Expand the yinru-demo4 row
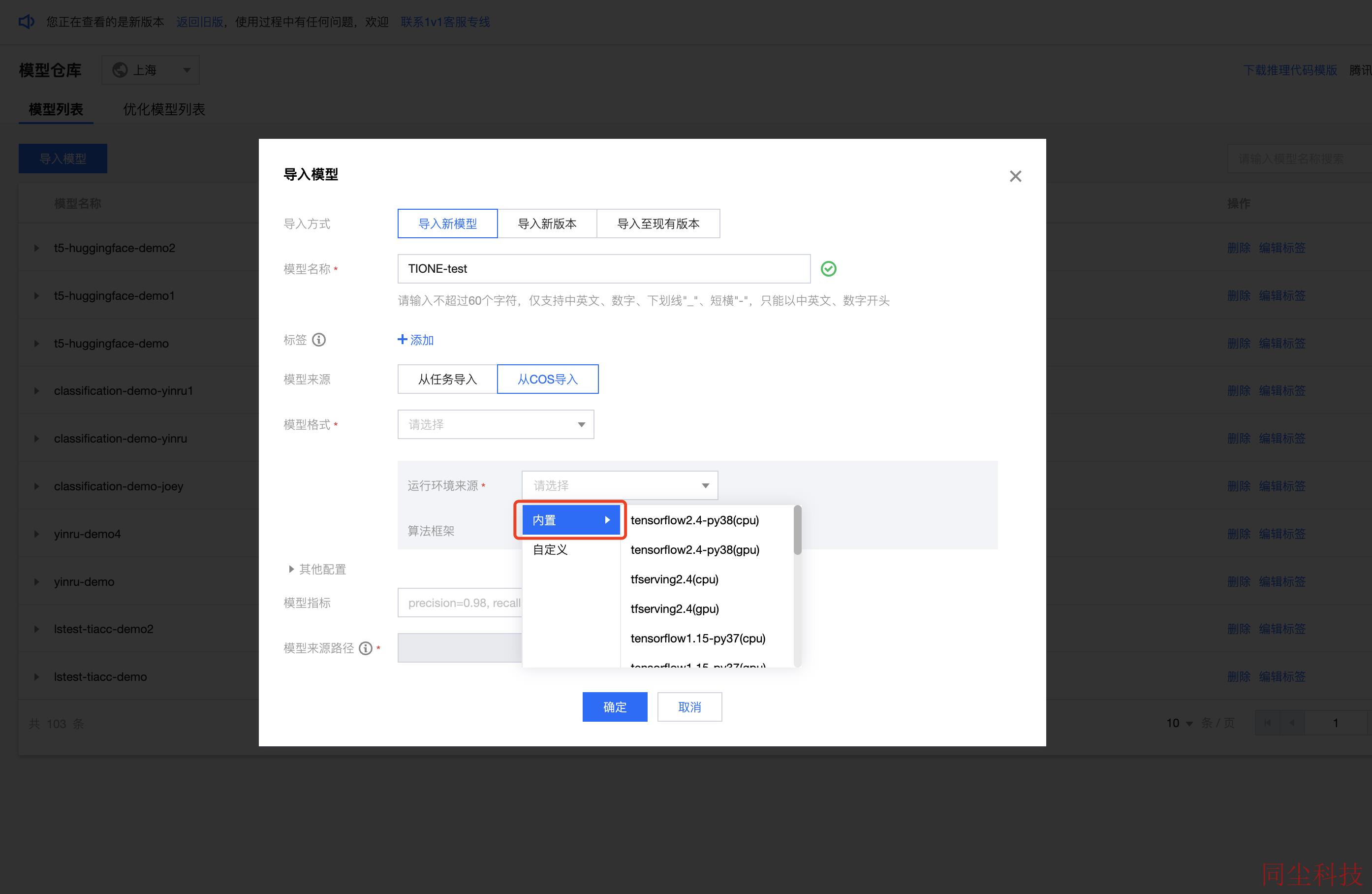This screenshot has height=894, width=1372. tap(36, 534)
